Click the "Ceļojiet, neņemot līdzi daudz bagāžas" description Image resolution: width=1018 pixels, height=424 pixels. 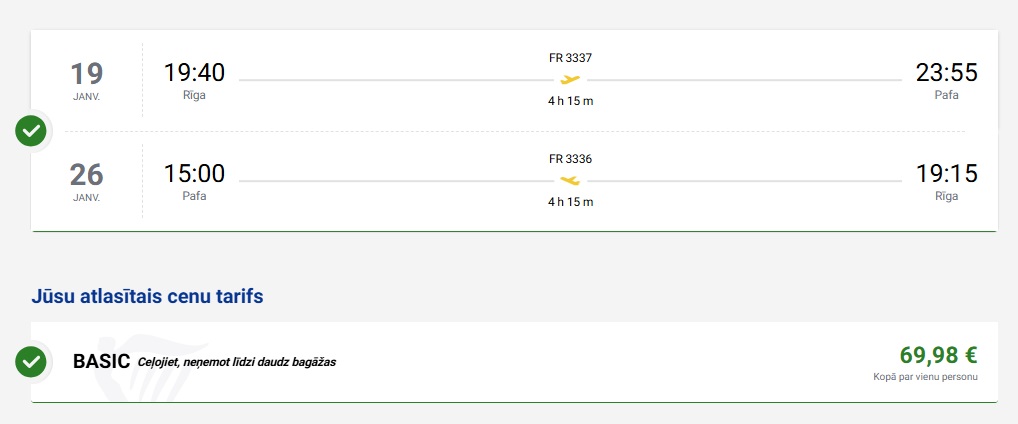(x=236, y=362)
